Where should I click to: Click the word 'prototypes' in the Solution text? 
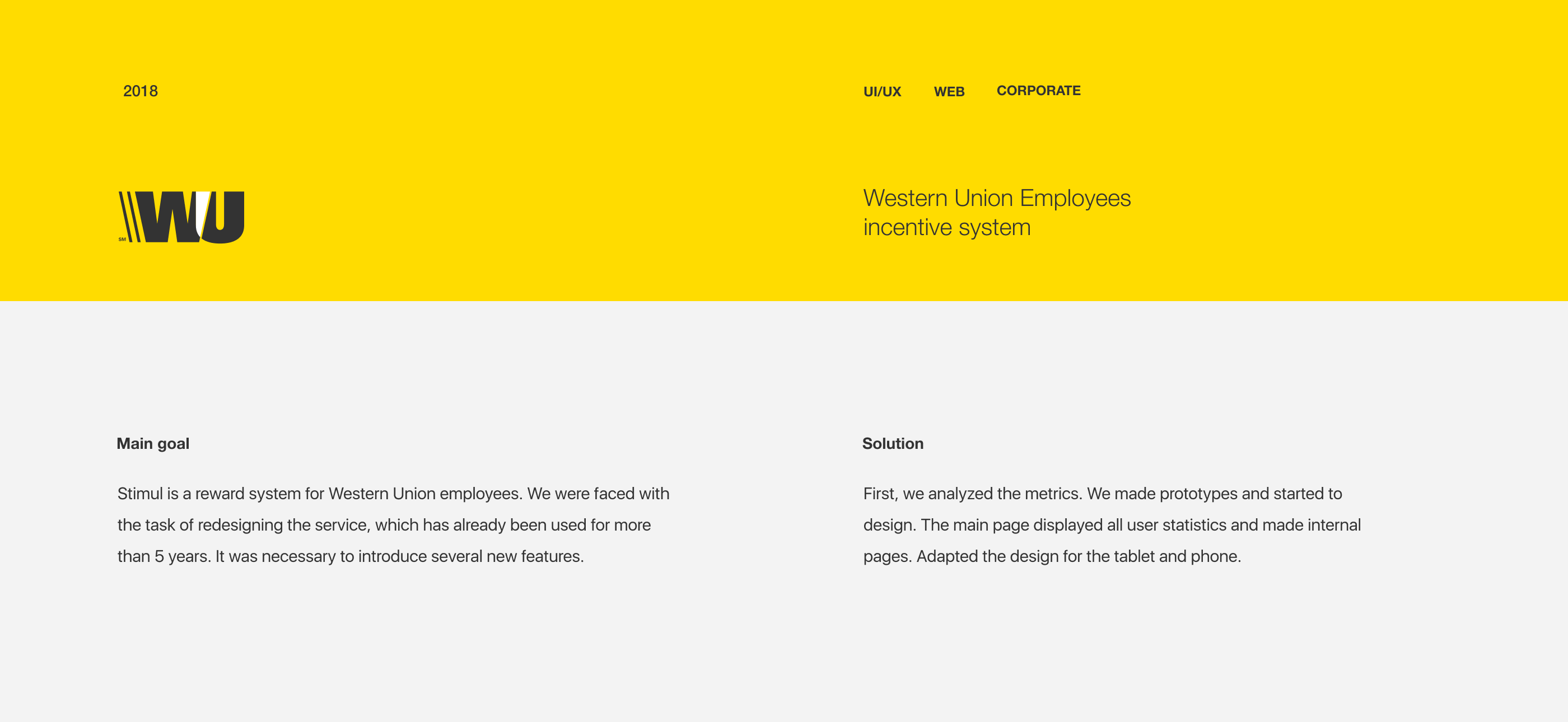1198,493
